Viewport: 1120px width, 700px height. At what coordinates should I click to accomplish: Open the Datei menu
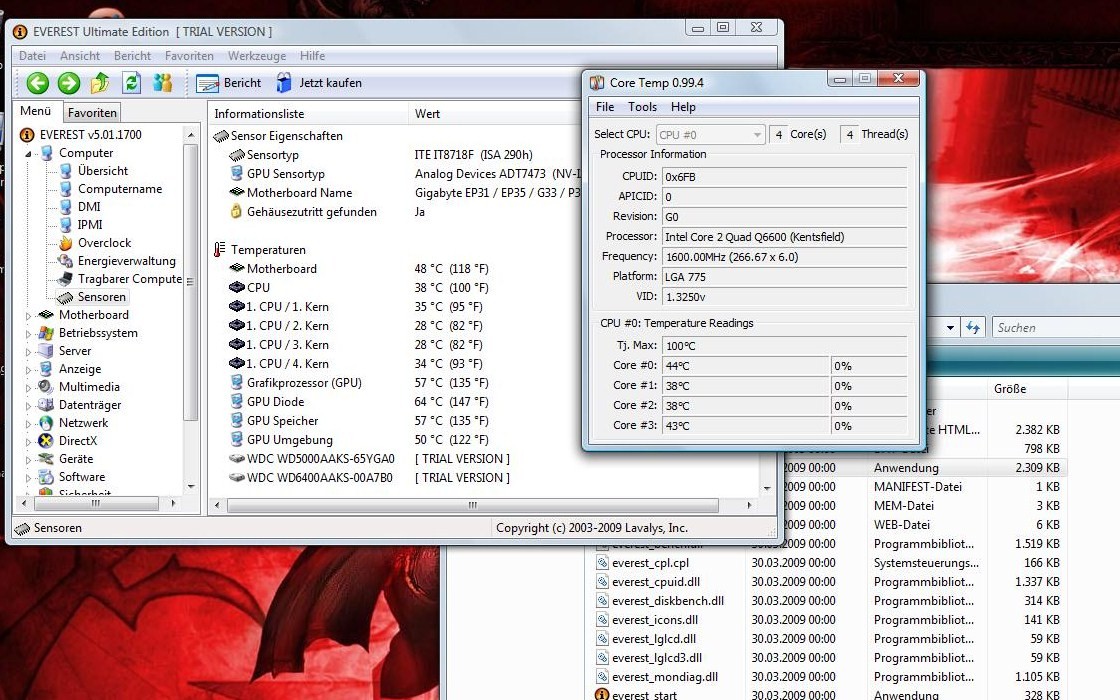(x=32, y=56)
